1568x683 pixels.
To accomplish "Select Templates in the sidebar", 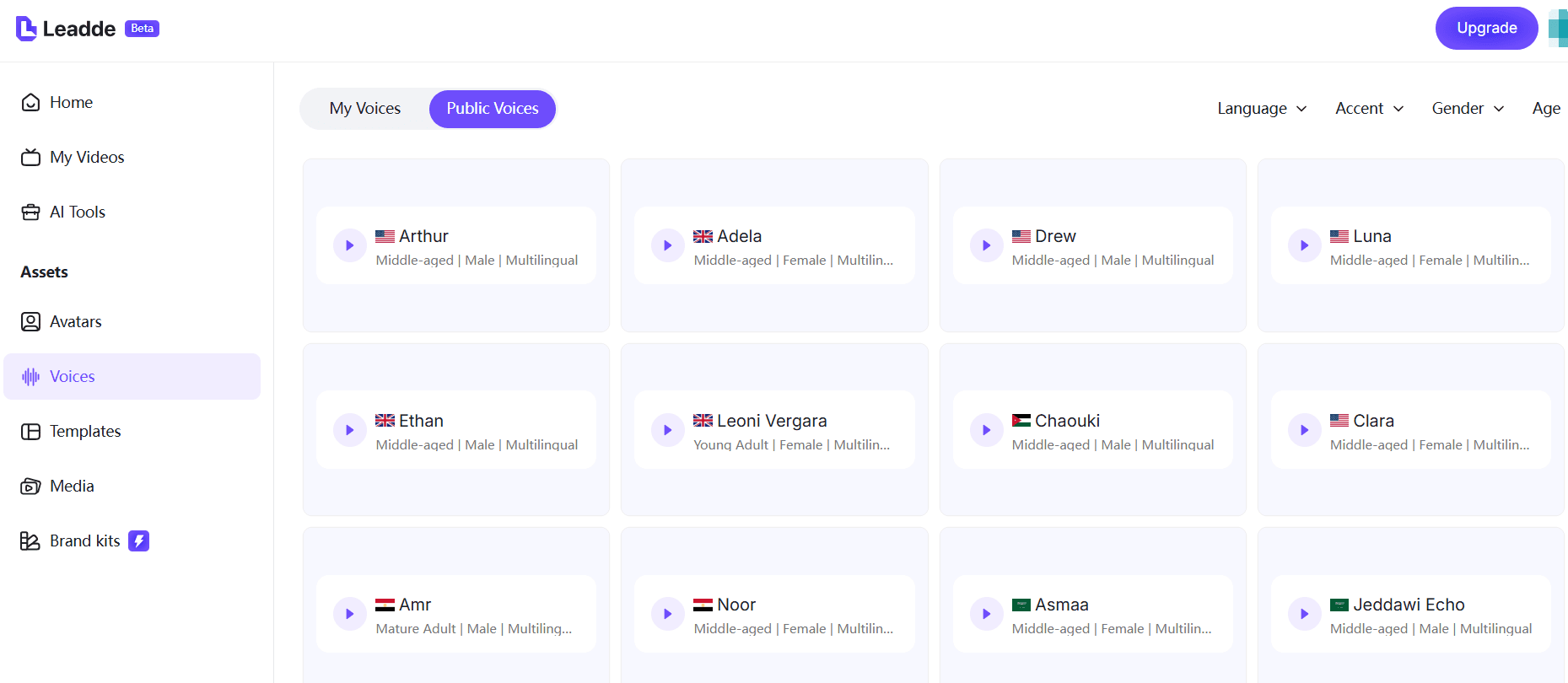I will coord(84,431).
